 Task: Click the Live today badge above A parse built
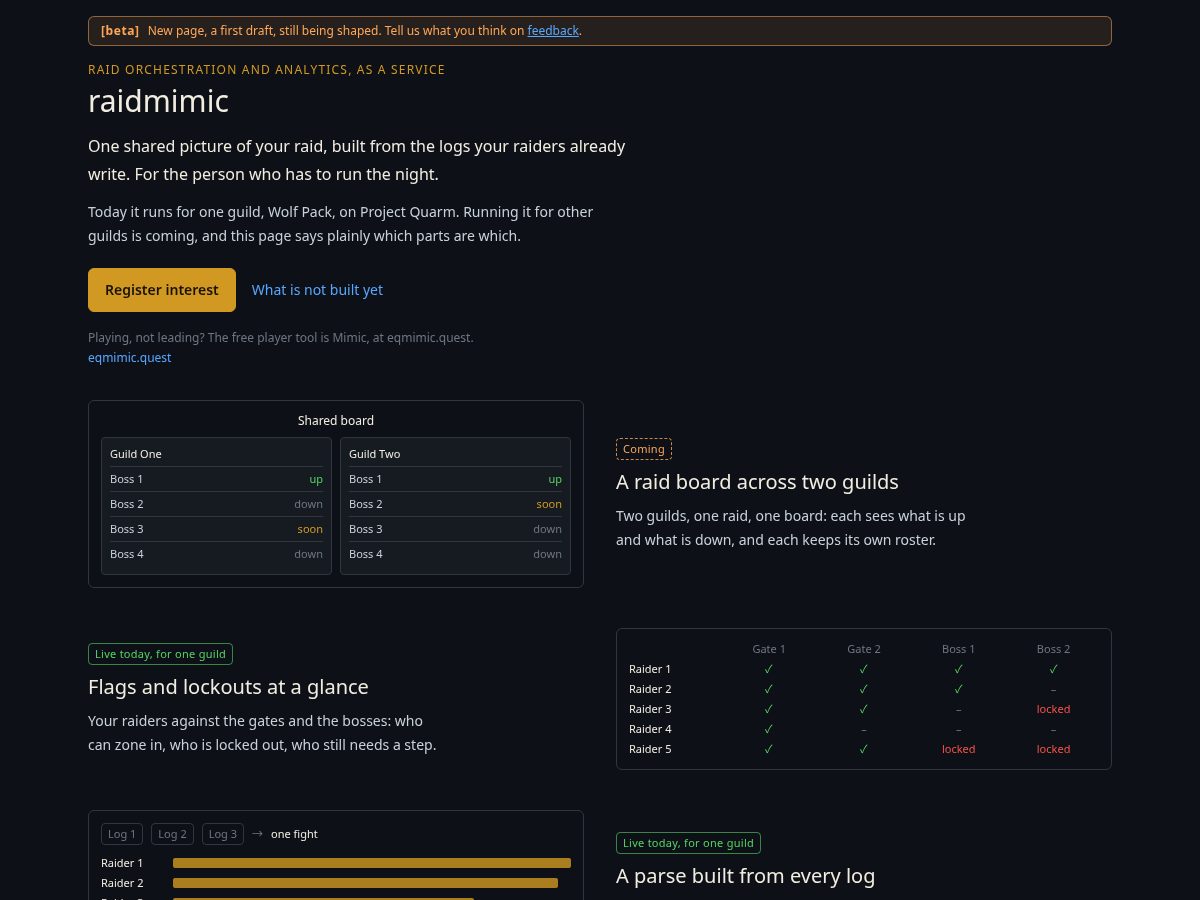[x=688, y=843]
